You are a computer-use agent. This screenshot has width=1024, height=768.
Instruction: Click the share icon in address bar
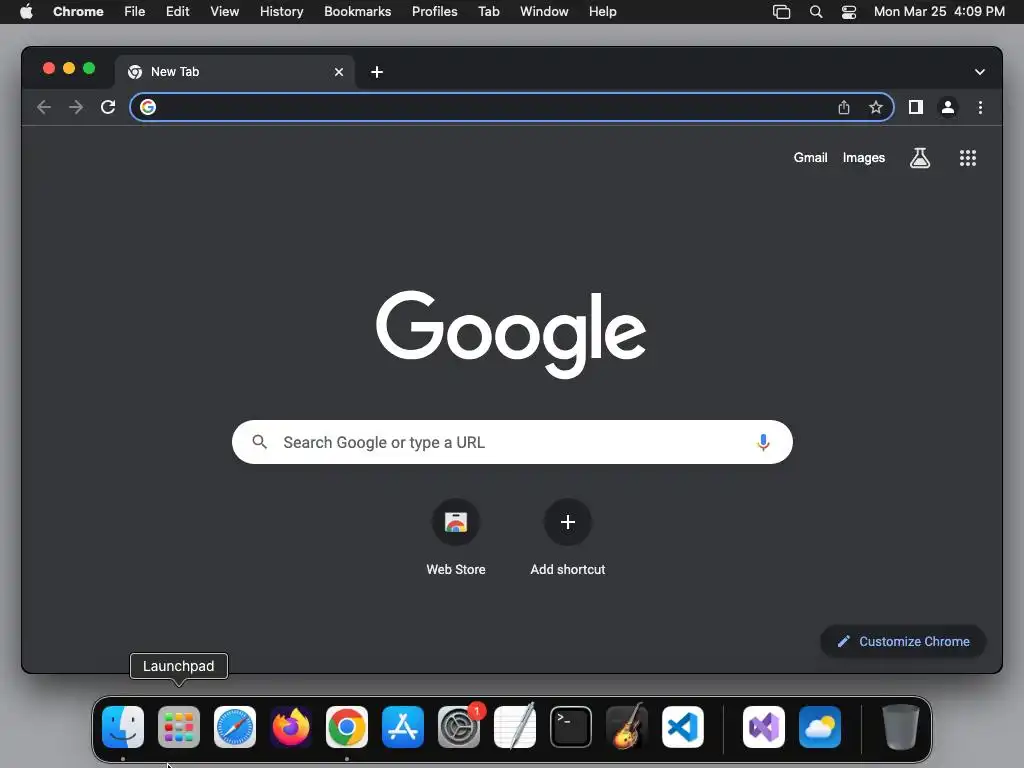[x=844, y=107]
